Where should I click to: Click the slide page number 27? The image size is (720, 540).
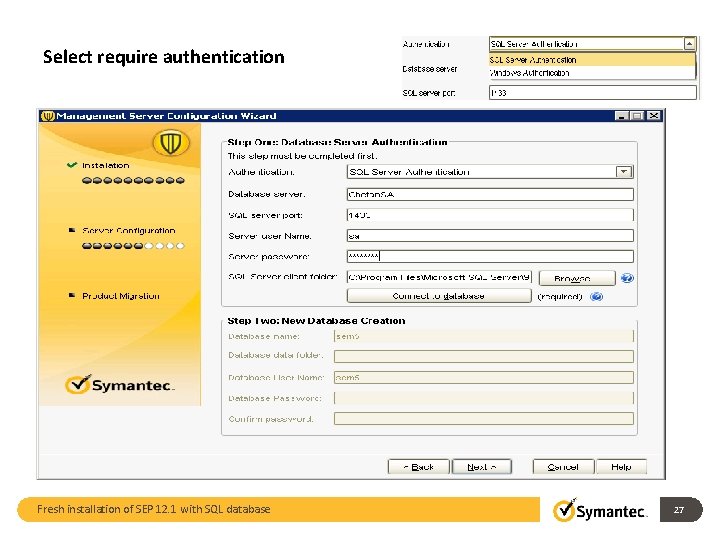679,510
